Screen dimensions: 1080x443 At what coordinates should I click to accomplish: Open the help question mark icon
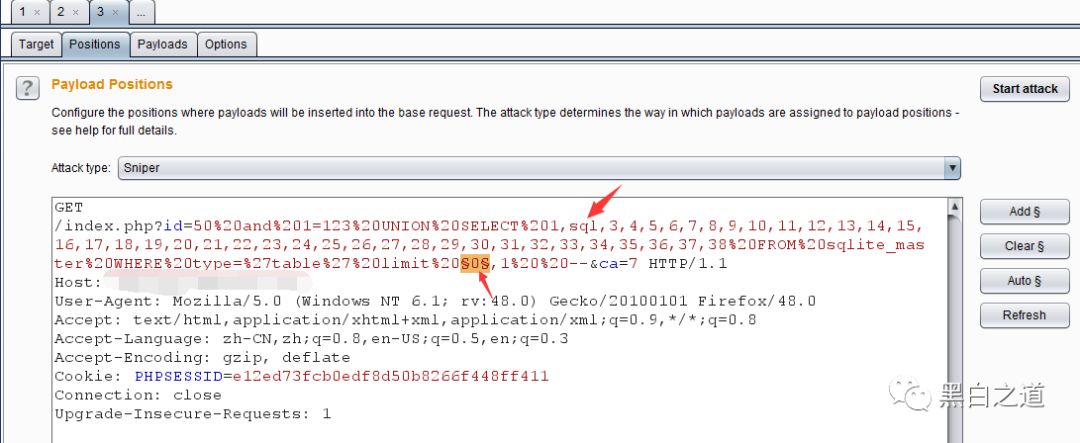click(x=27, y=88)
